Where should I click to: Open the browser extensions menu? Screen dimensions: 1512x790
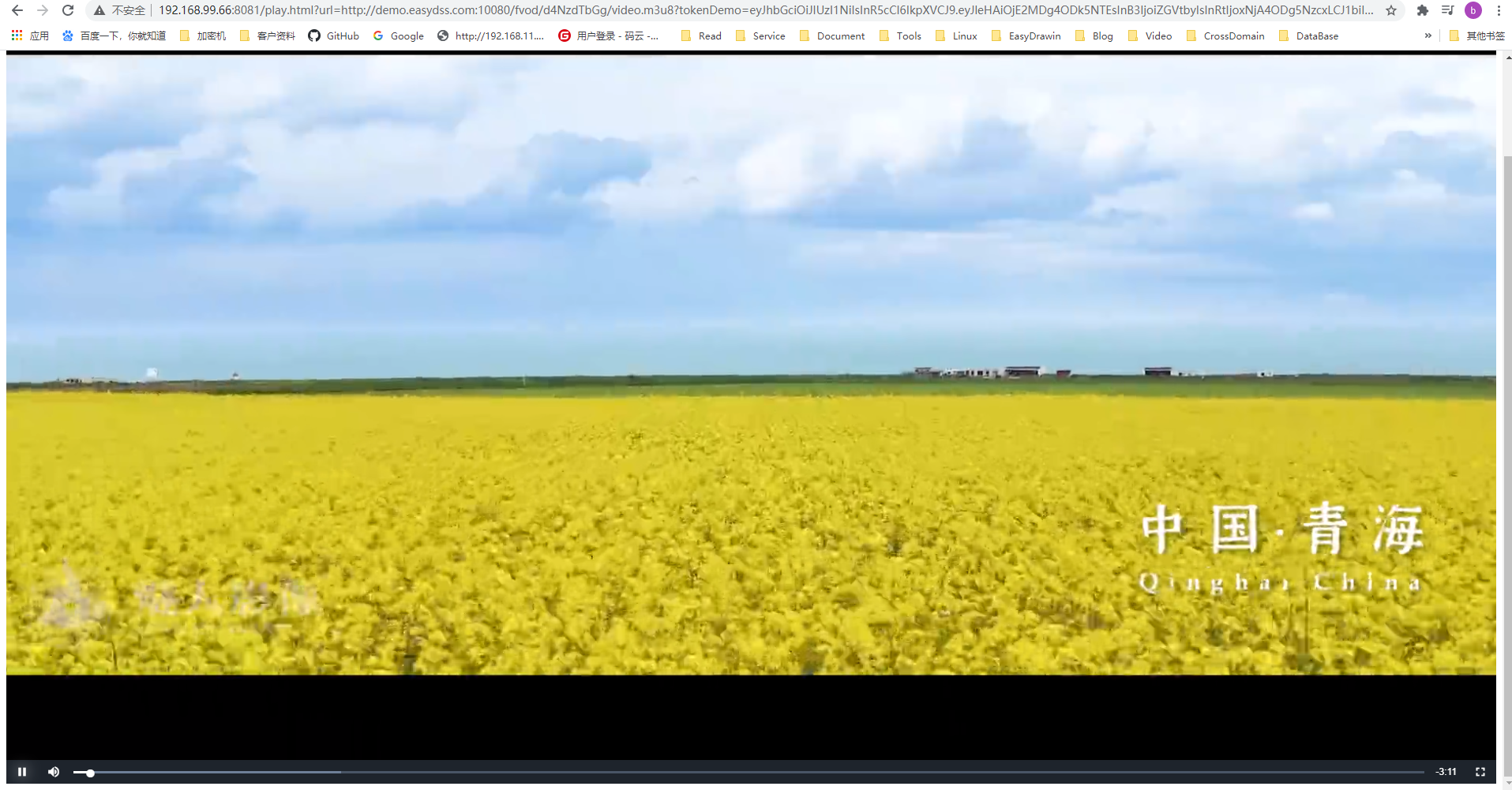coord(1423,10)
